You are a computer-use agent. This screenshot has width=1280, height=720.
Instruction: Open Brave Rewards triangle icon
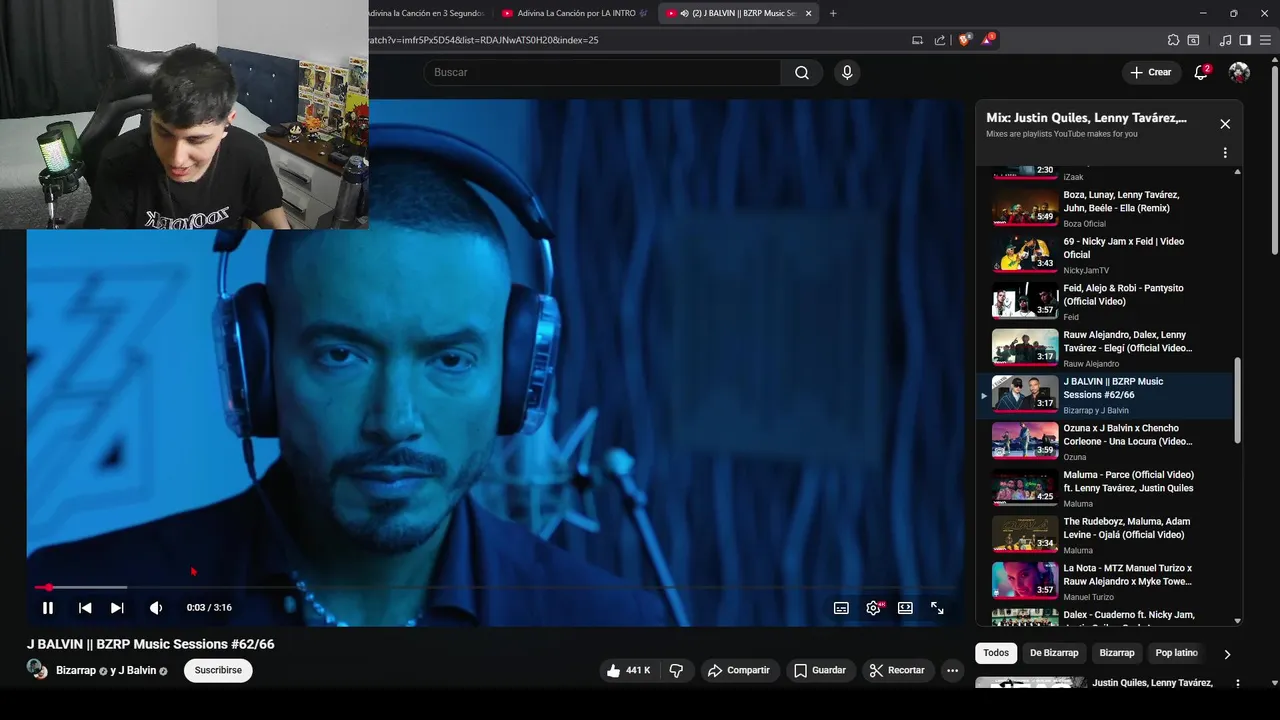click(988, 40)
